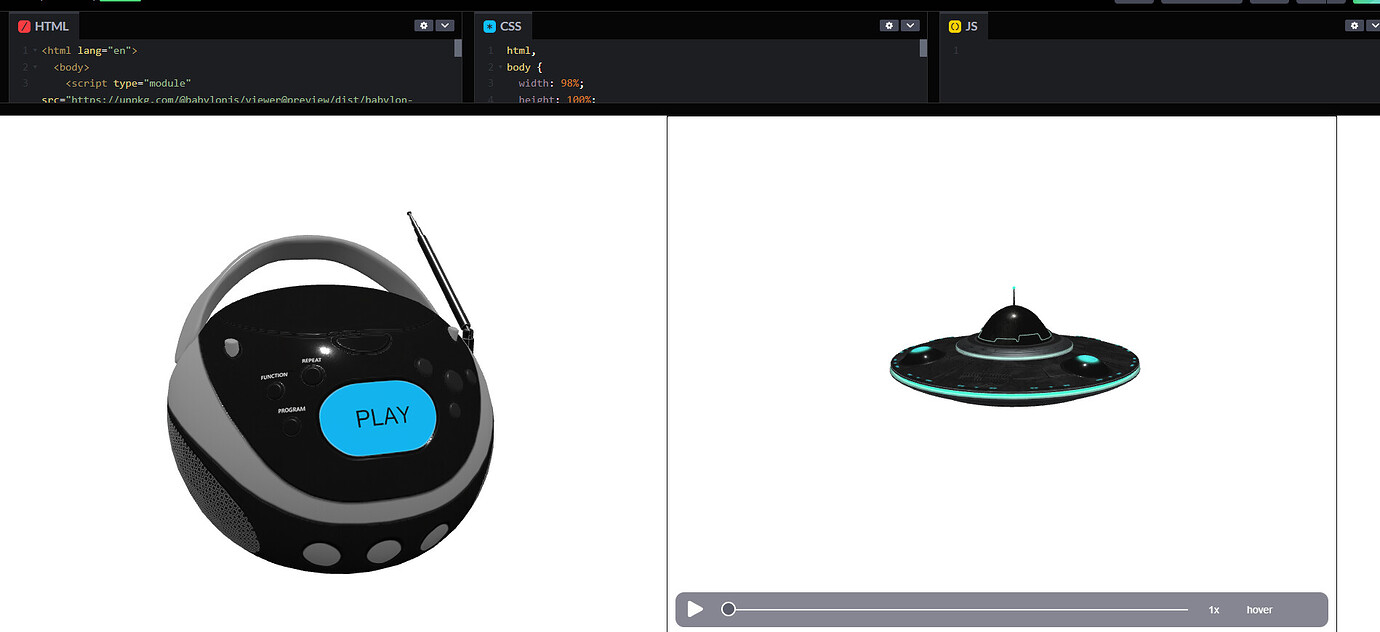The height and width of the screenshot is (632, 1380).
Task: Open the HTML panel settings gear
Action: pos(423,25)
